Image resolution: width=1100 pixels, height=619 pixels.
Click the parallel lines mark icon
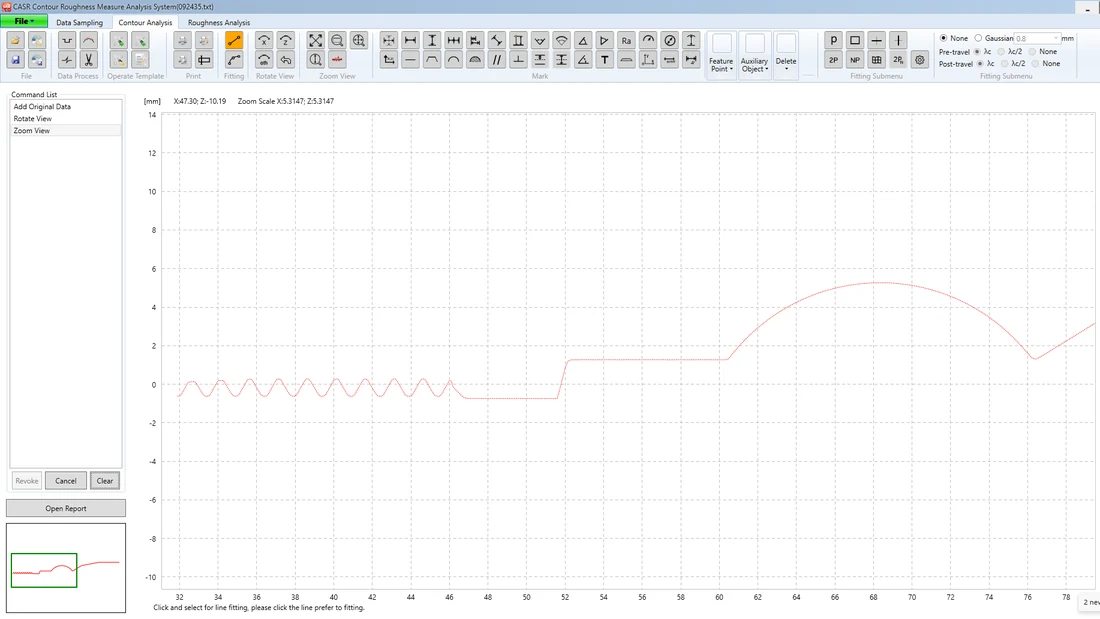point(497,60)
